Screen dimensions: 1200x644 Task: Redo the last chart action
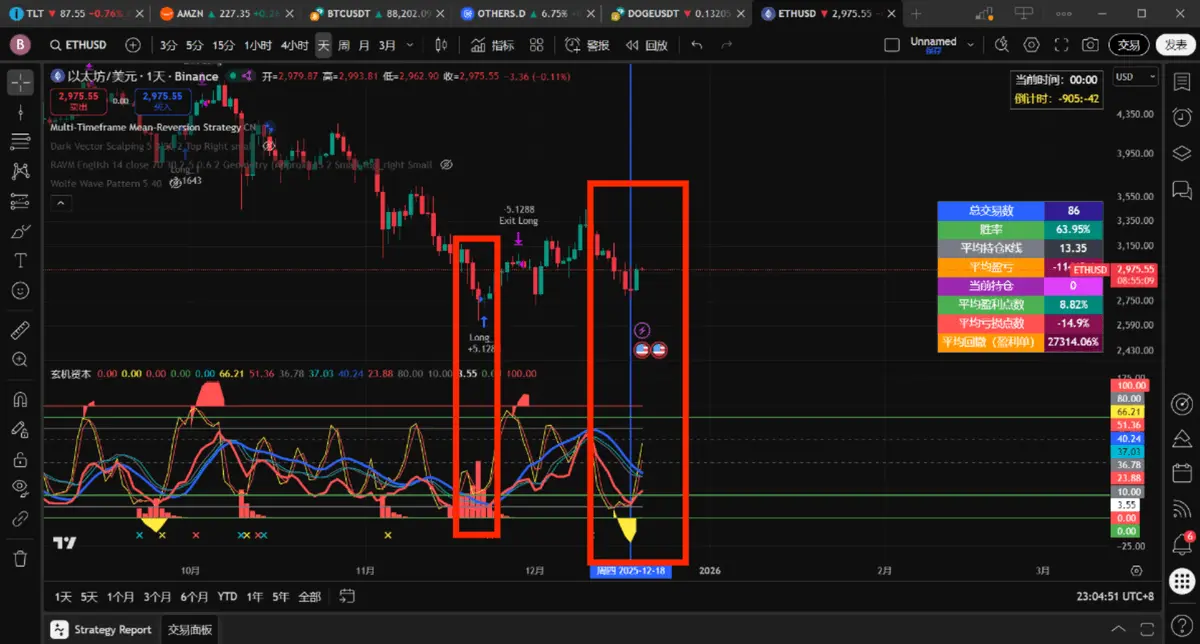pyautogui.click(x=726, y=45)
